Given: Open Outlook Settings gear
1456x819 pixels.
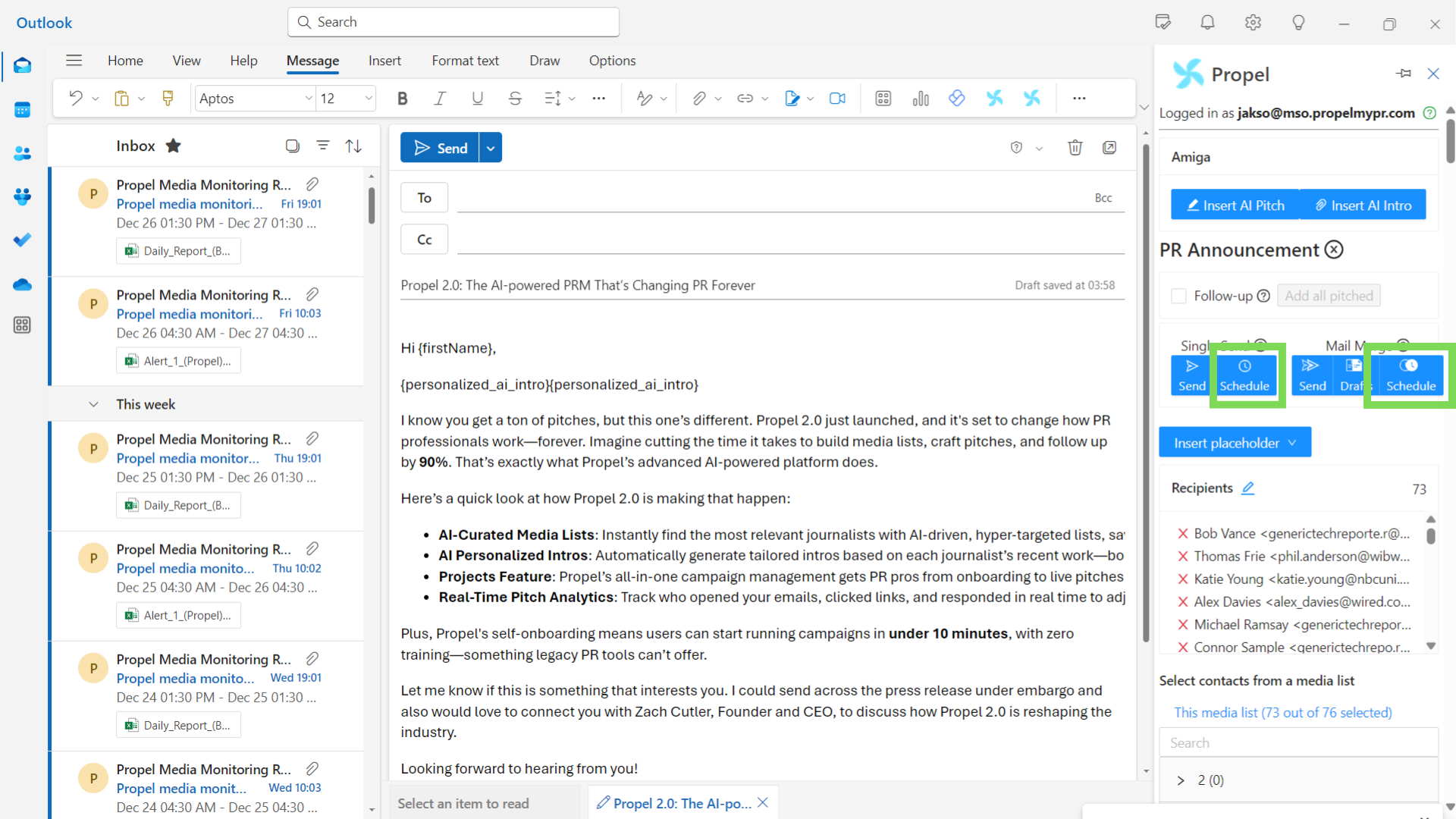Looking at the screenshot, I should tap(1253, 23).
